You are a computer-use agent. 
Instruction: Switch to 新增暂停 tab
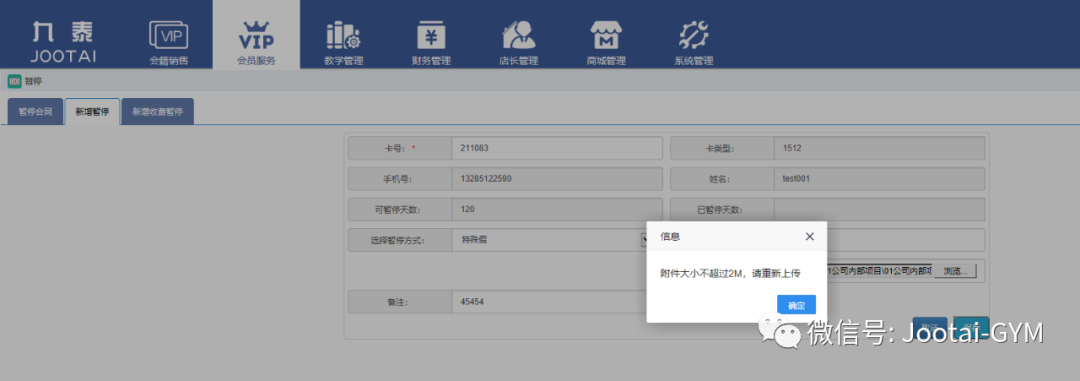click(92, 112)
